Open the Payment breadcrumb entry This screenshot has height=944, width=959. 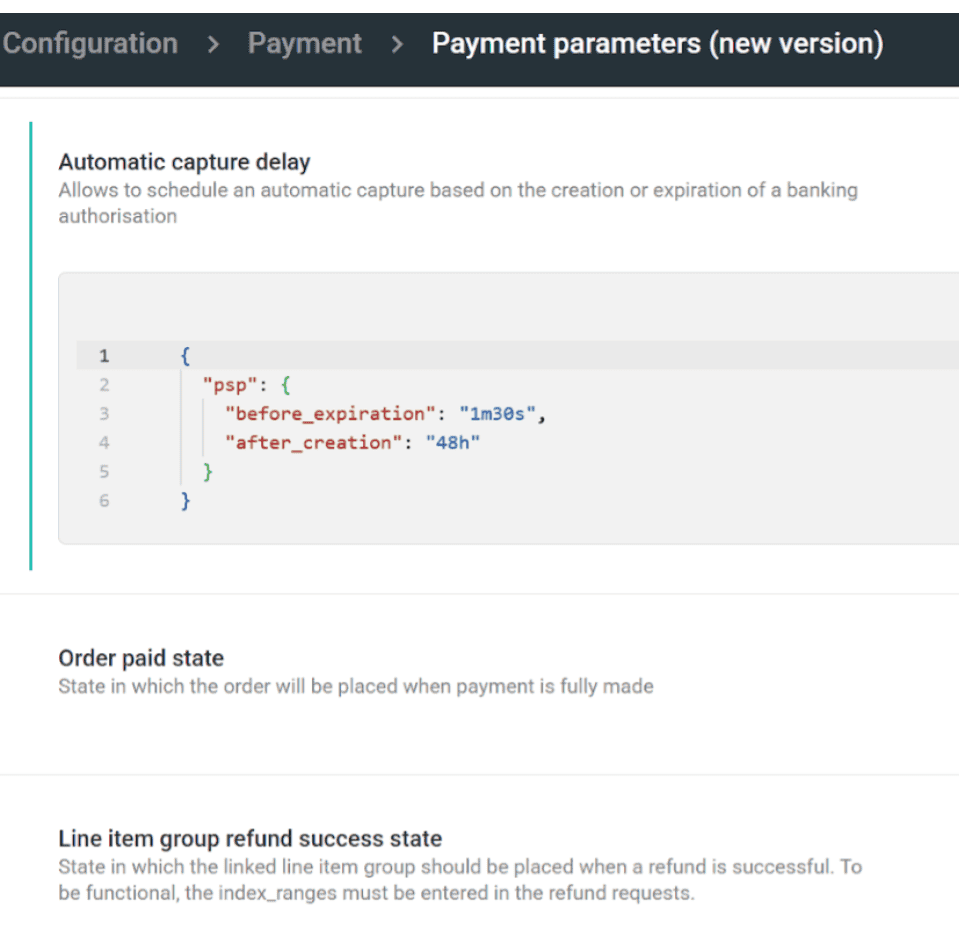click(304, 43)
